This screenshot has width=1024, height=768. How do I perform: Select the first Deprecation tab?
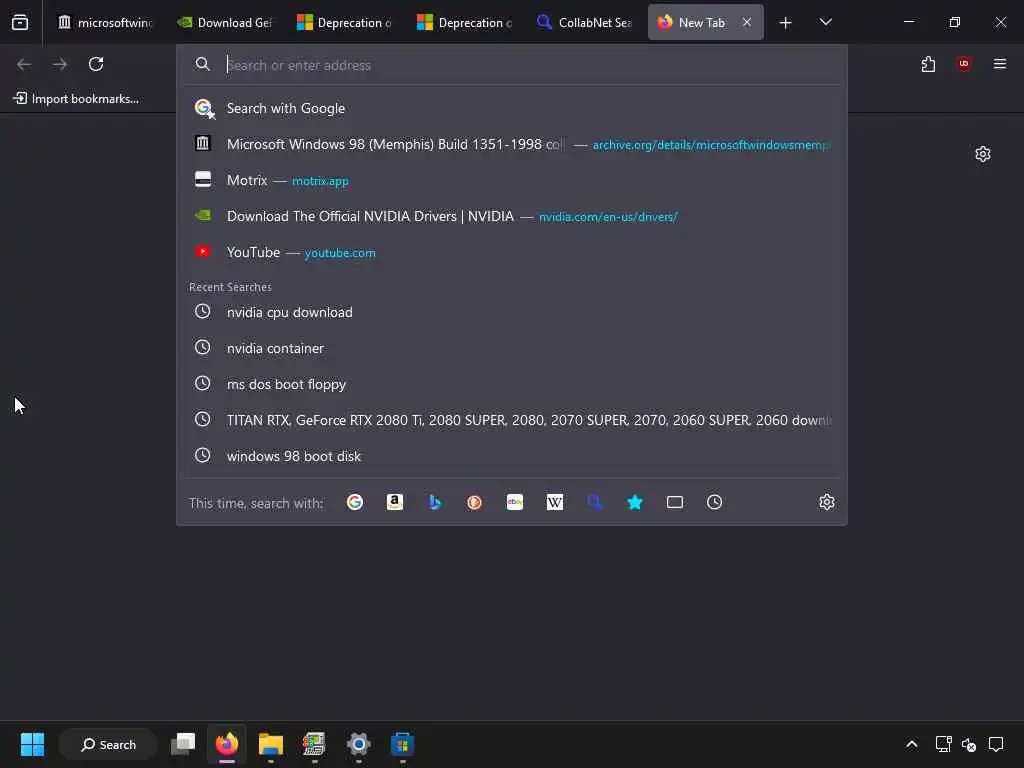click(344, 22)
